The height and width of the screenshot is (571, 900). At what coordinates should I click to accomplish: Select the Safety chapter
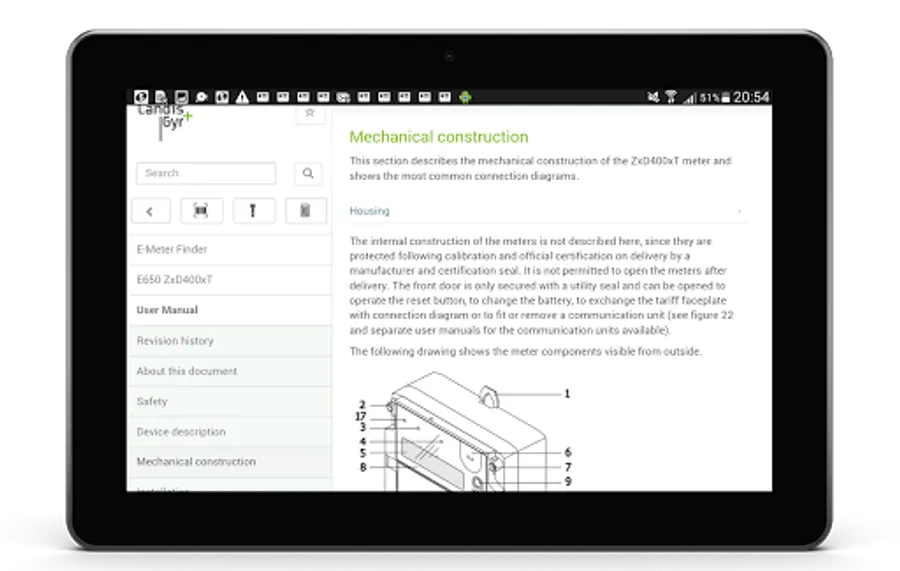coord(230,402)
